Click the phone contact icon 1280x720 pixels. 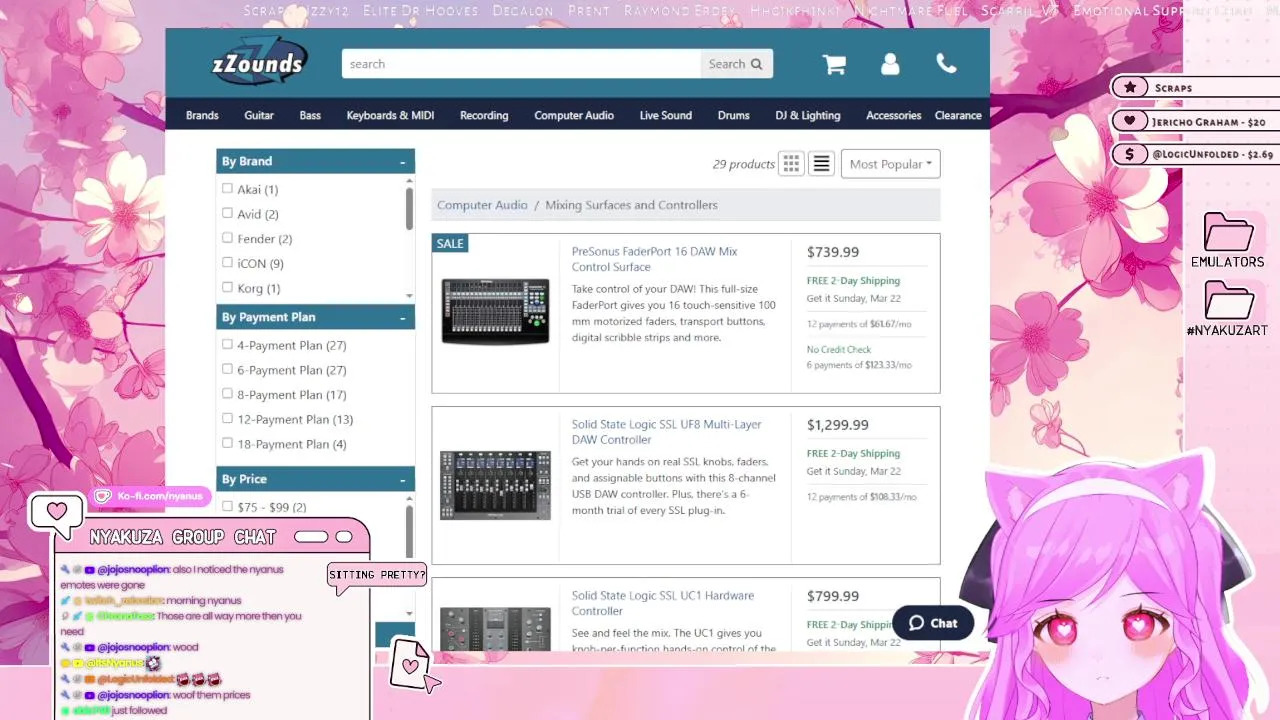pyautogui.click(x=946, y=64)
